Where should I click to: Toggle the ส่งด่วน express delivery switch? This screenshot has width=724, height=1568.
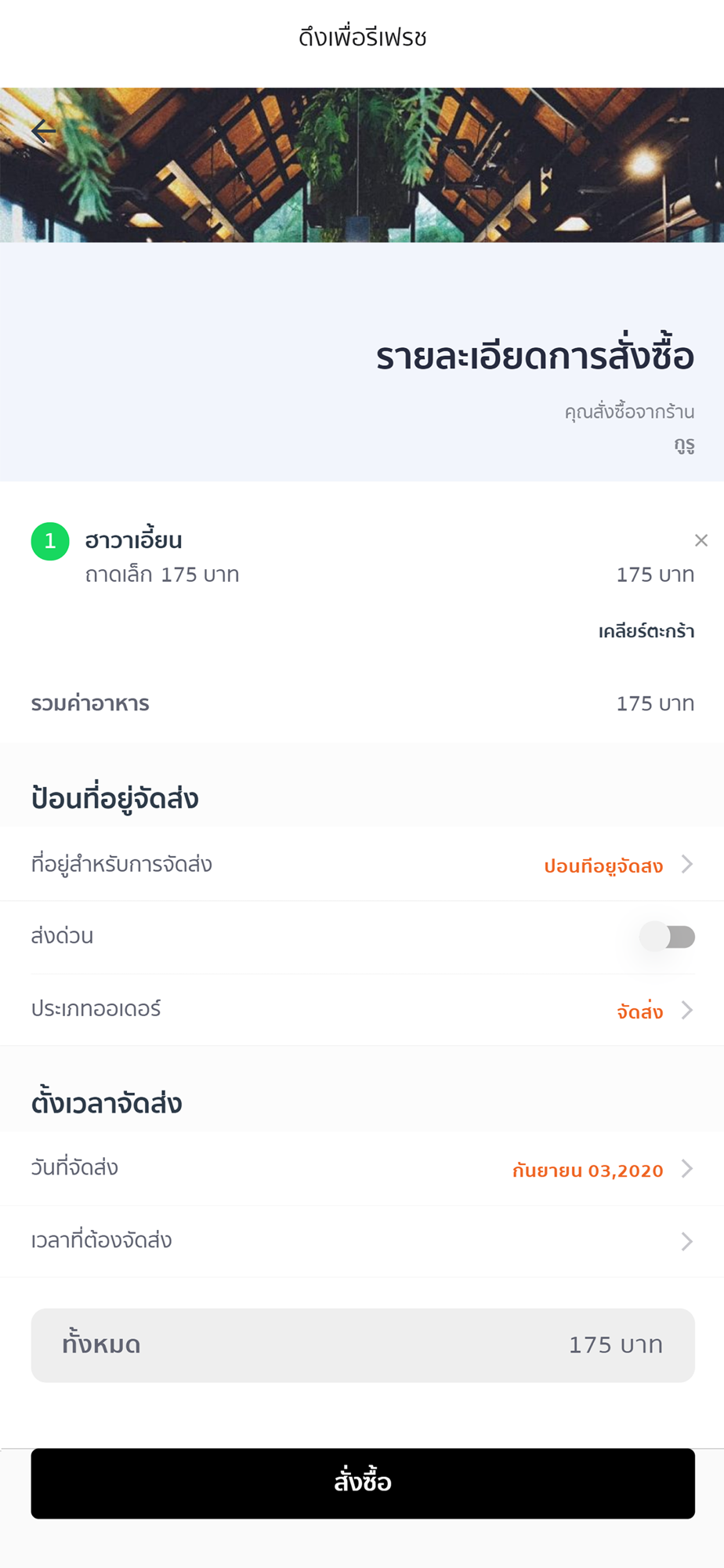point(668,936)
